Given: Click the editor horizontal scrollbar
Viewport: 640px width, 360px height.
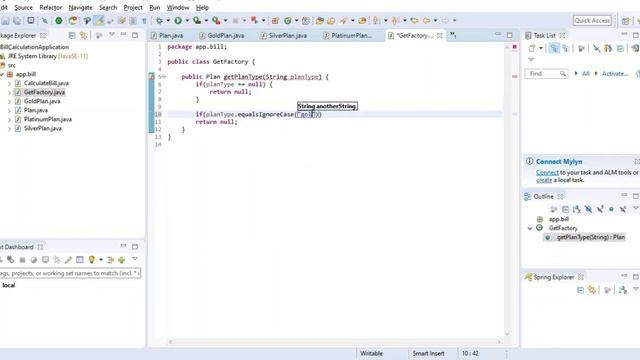Looking at the screenshot, I should click(335, 342).
